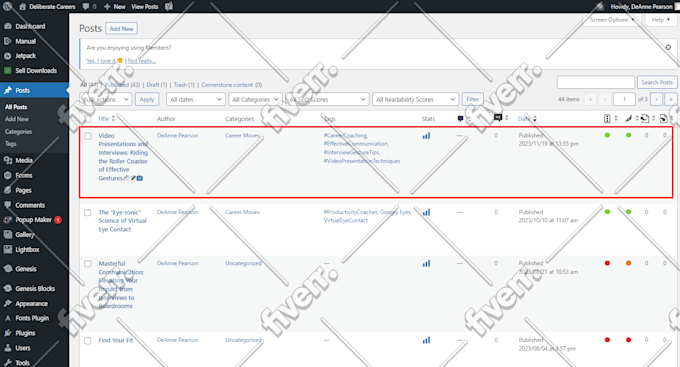Show Trash posts filter
This screenshot has width=680, height=367.
[x=184, y=85]
